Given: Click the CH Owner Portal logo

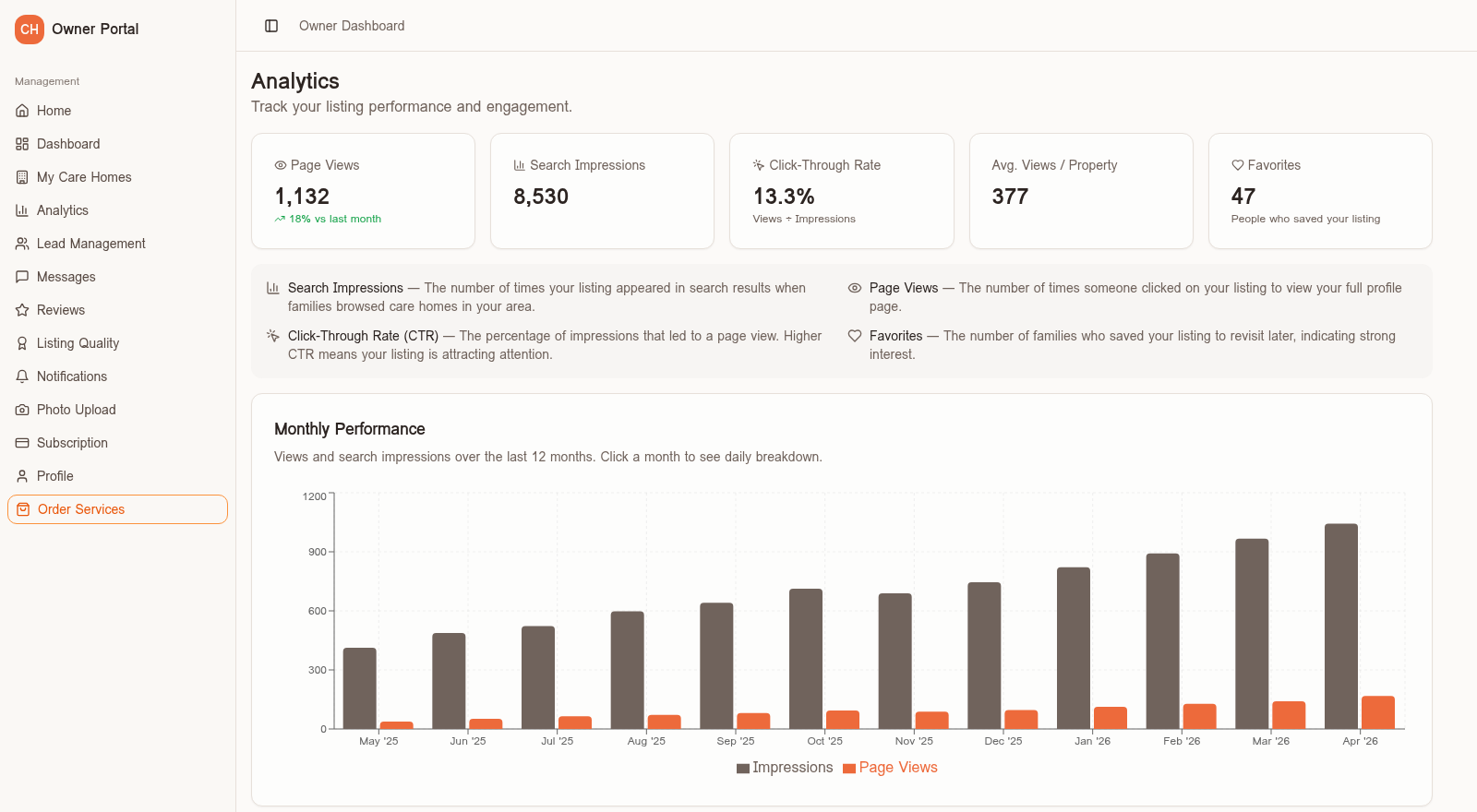Looking at the screenshot, I should point(30,30).
